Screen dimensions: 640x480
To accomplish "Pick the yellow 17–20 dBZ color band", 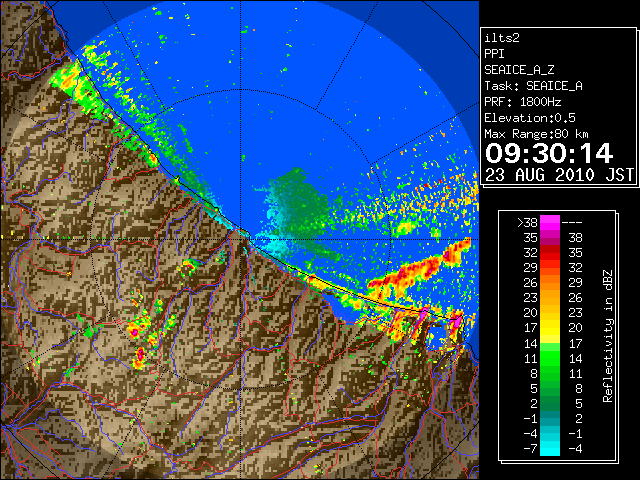I will pos(550,328).
